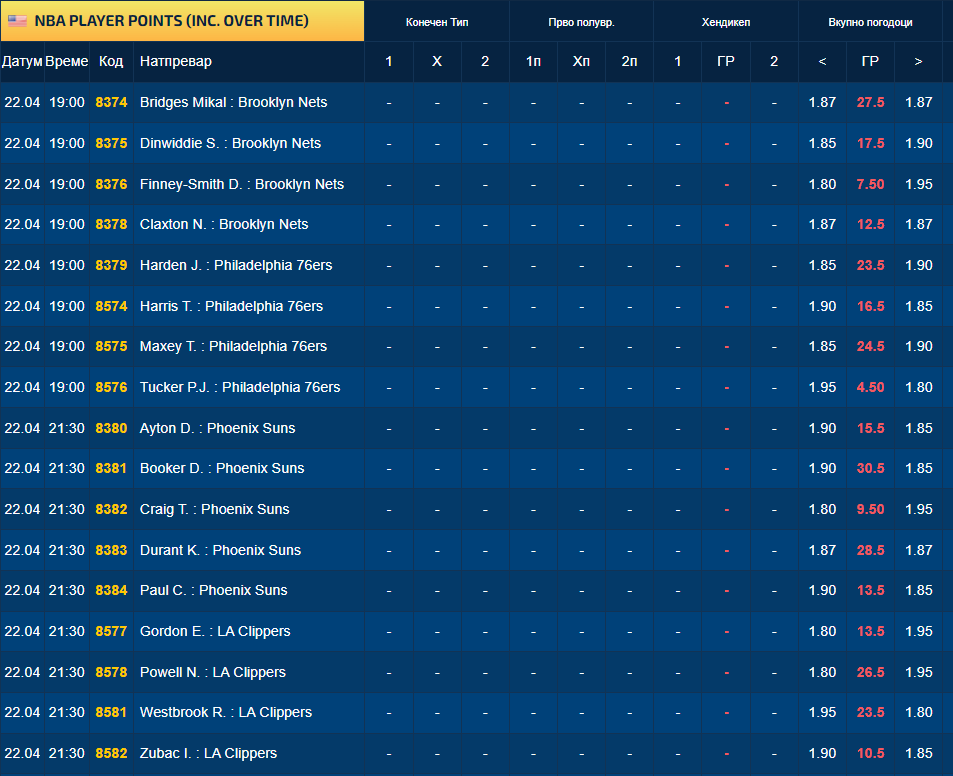Viewport: 953px width, 776px height.
Task: Bet under 1.87 for Claxton N.
Action: 822,224
